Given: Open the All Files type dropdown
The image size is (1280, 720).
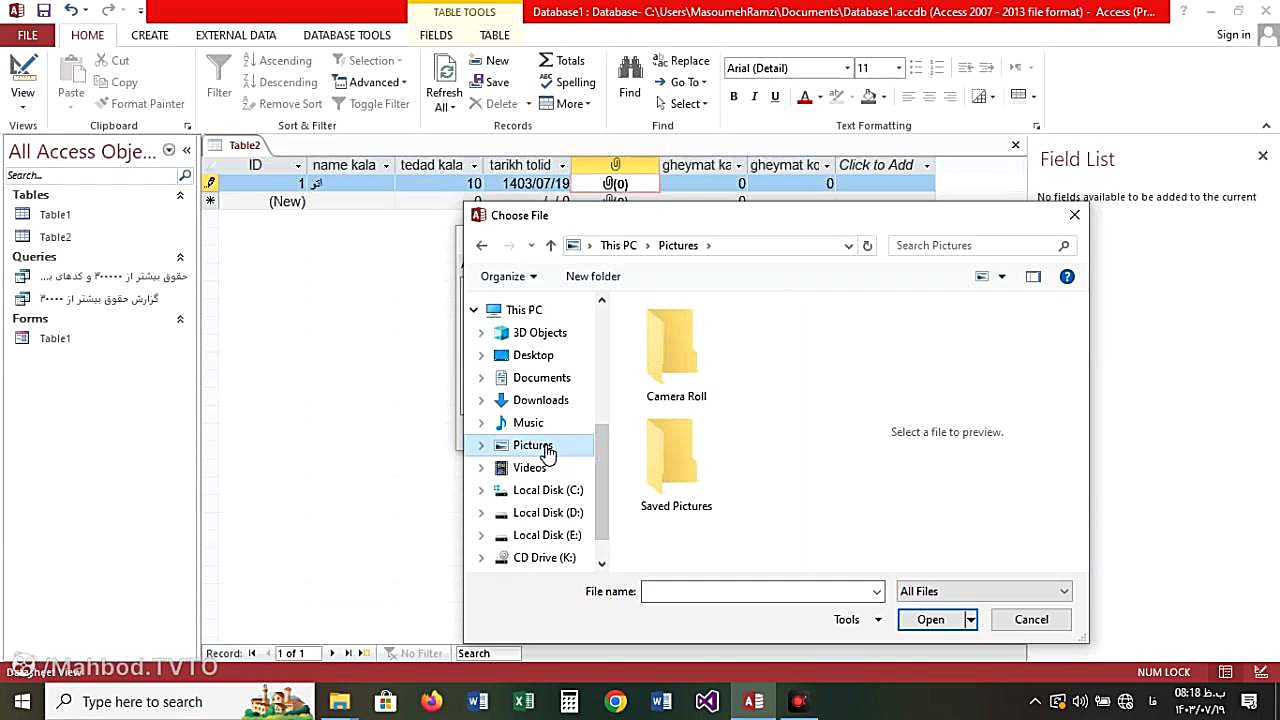Looking at the screenshot, I should coord(984,591).
